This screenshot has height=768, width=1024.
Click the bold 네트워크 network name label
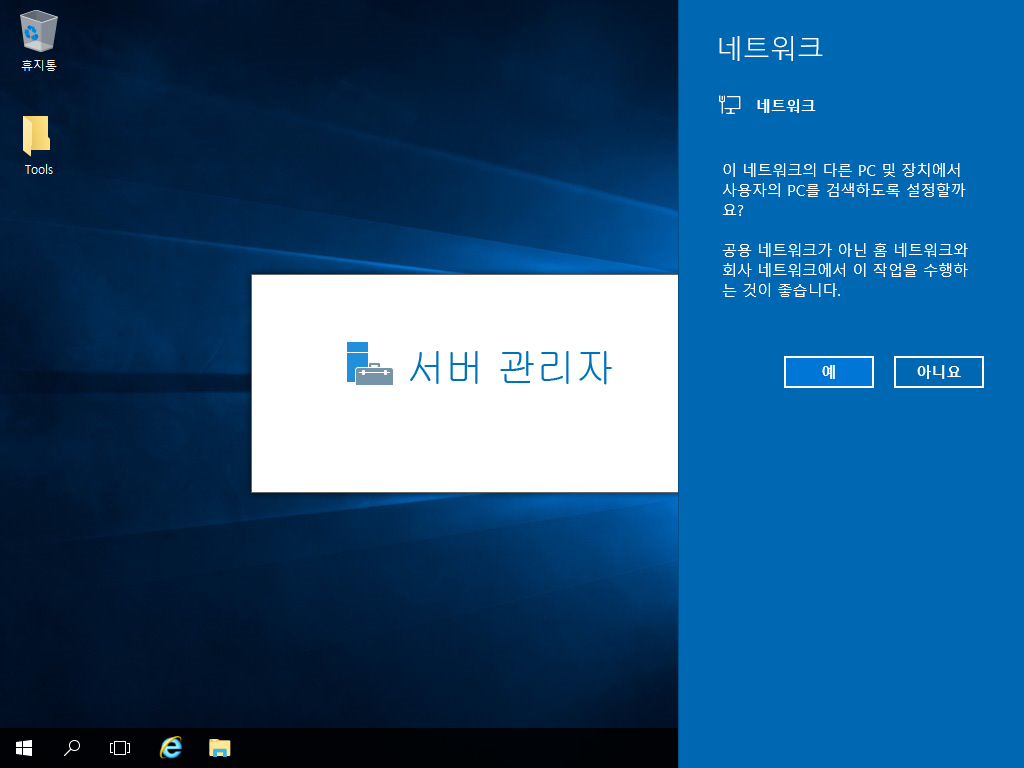(786, 106)
